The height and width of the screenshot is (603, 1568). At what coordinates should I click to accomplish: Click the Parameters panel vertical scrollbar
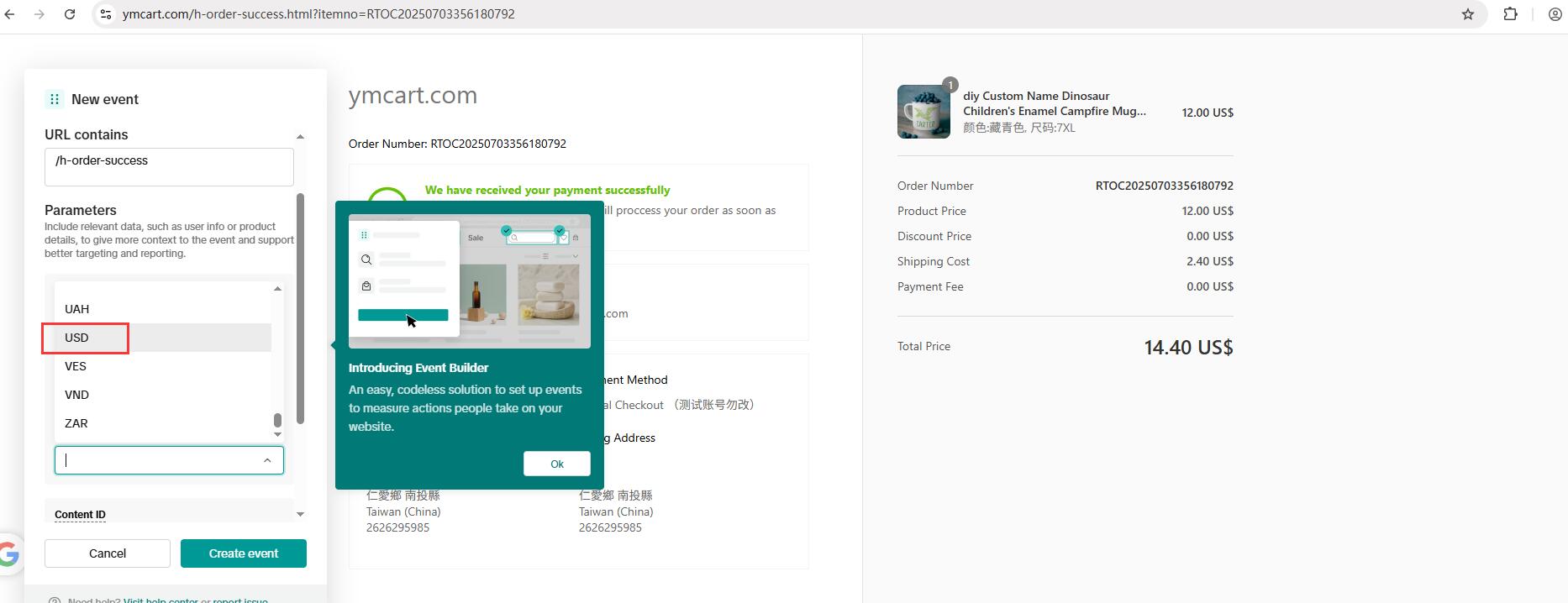pos(300,309)
